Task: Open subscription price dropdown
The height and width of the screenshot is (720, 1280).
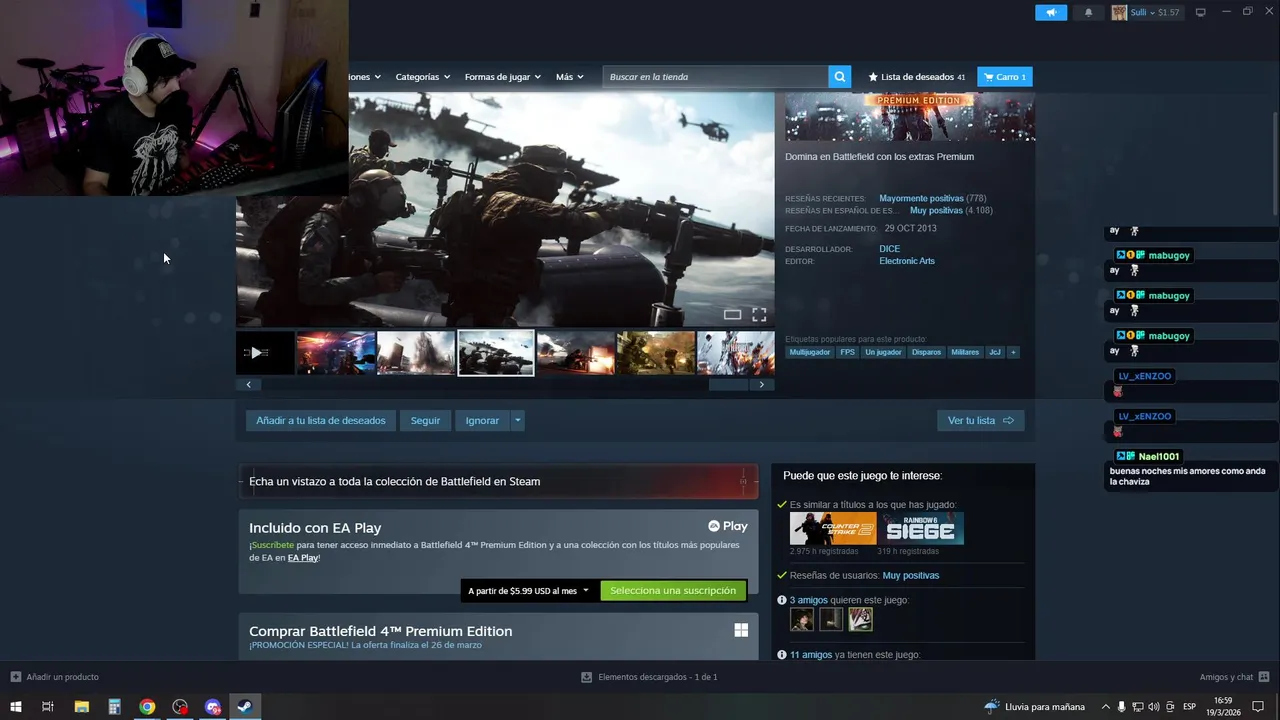Action: click(x=529, y=591)
